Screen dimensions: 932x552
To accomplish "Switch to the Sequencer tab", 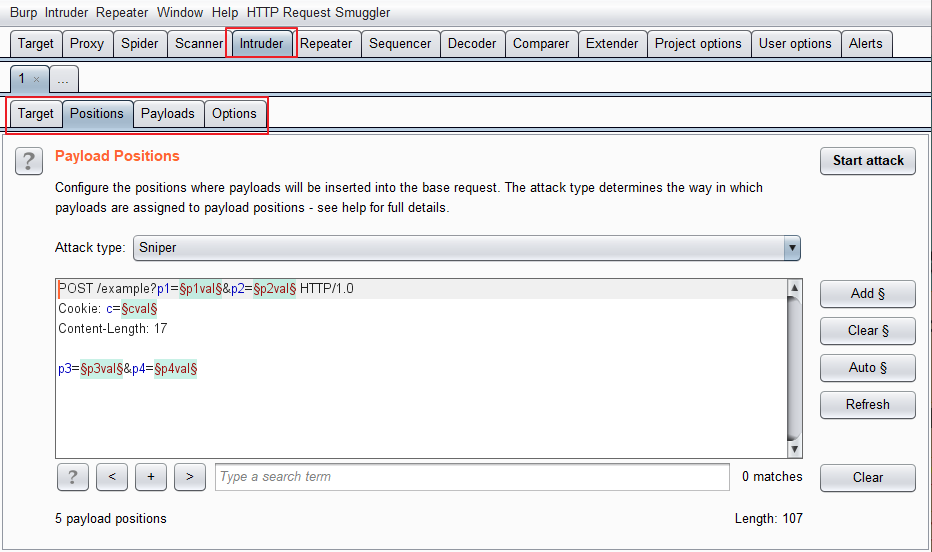I will pyautogui.click(x=400, y=43).
